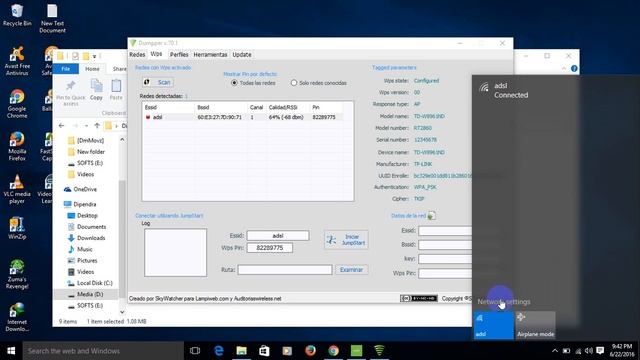Viewport: 640px width, 360px height.
Task: Click the Wps Pin field showing 82289775
Action: (x=269, y=248)
